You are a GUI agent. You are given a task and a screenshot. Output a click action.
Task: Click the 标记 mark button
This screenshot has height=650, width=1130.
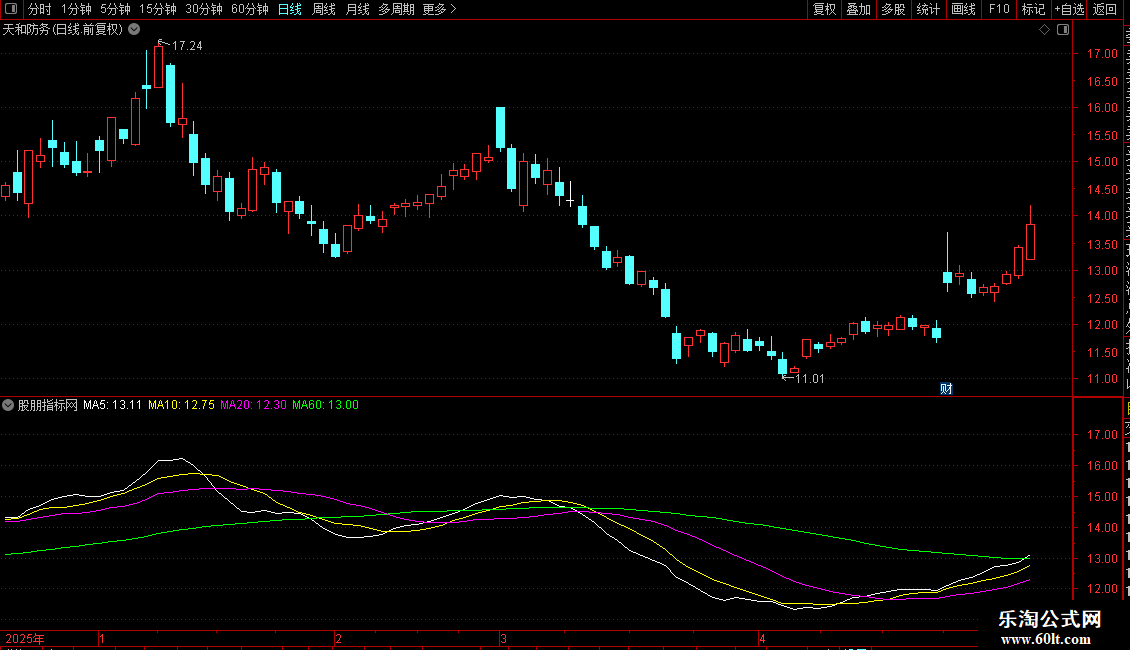tap(1033, 9)
